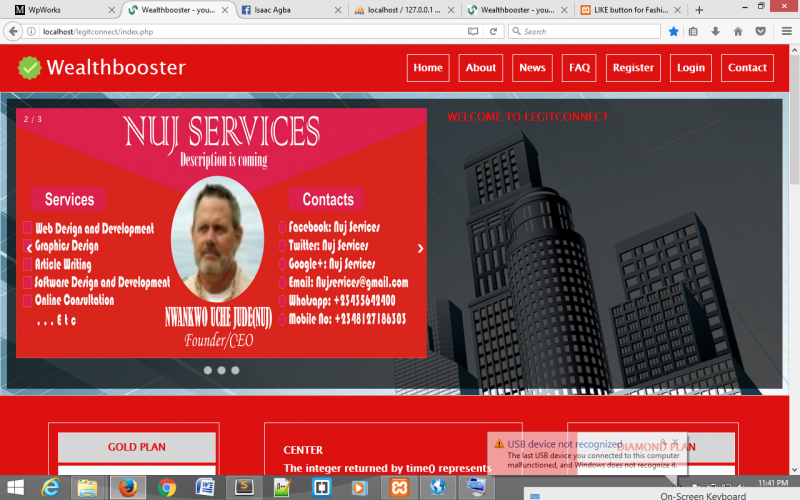
Task: Show previous slide with left chevron
Action: [29, 248]
